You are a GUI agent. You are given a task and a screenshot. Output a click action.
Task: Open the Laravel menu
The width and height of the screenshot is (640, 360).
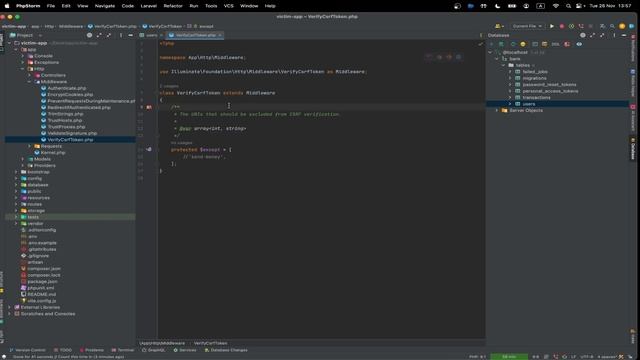click(149, 6)
